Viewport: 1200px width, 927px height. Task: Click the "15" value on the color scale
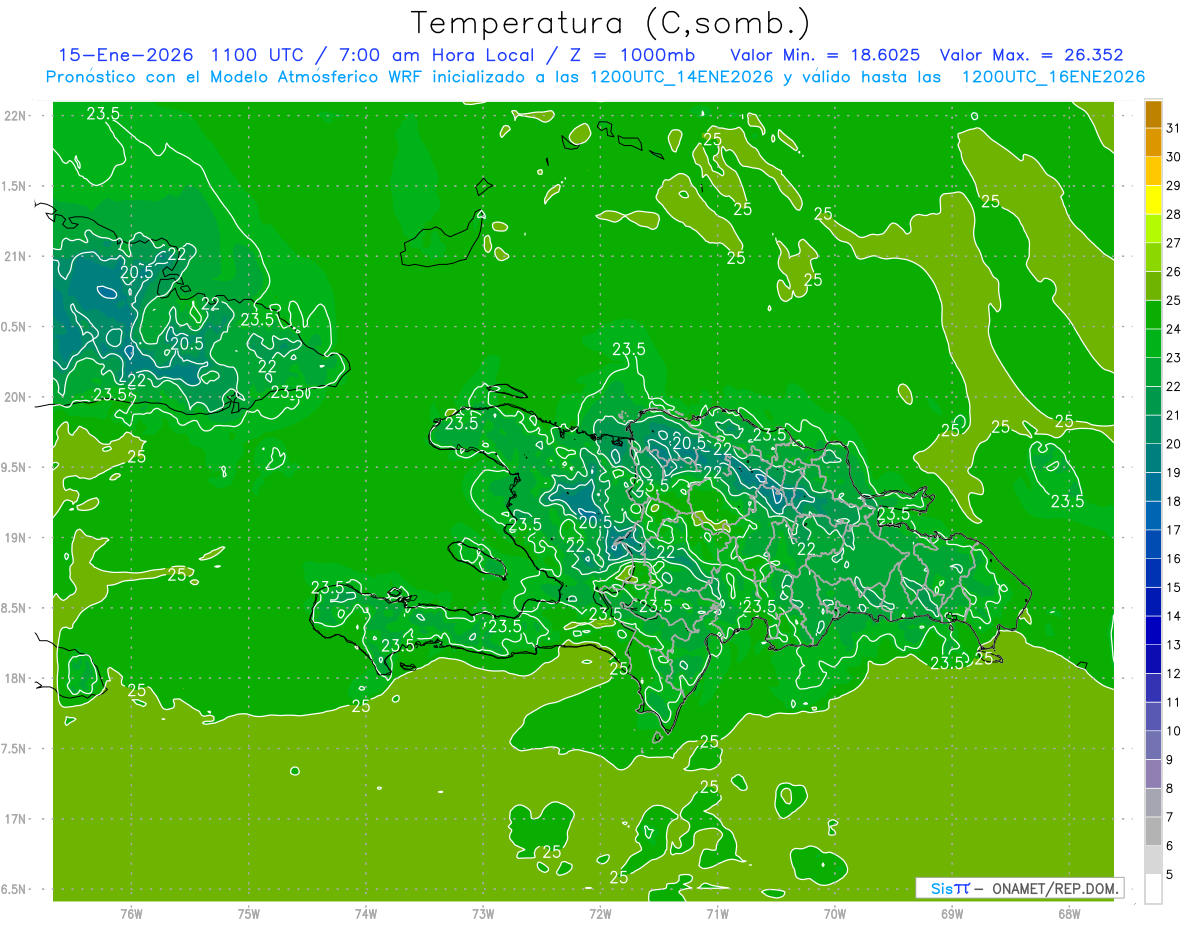point(1173,588)
